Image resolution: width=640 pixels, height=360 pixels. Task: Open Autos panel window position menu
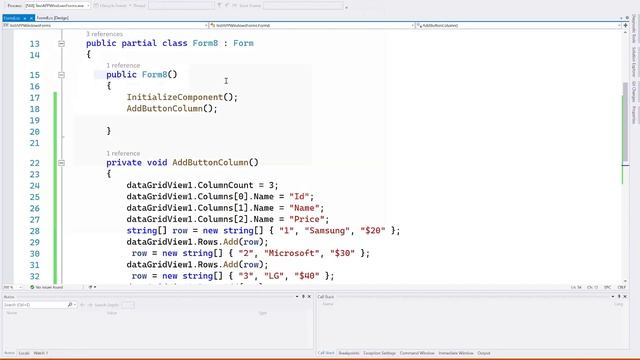(x=297, y=297)
